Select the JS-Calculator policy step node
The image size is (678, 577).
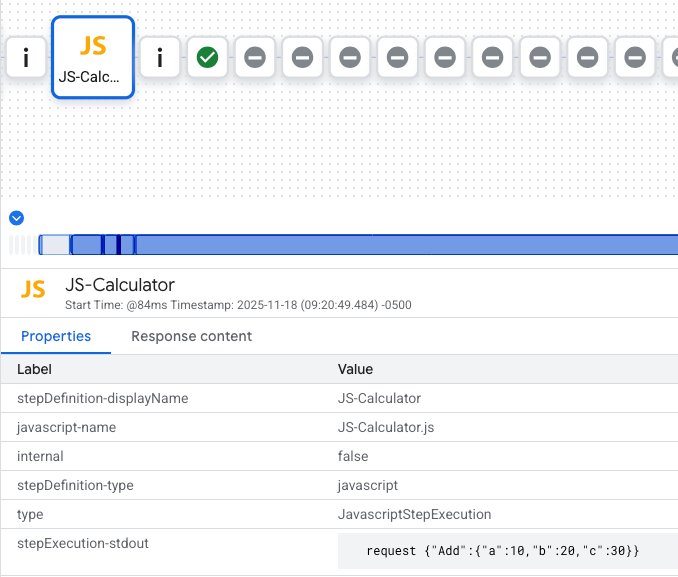pyautogui.click(x=93, y=58)
